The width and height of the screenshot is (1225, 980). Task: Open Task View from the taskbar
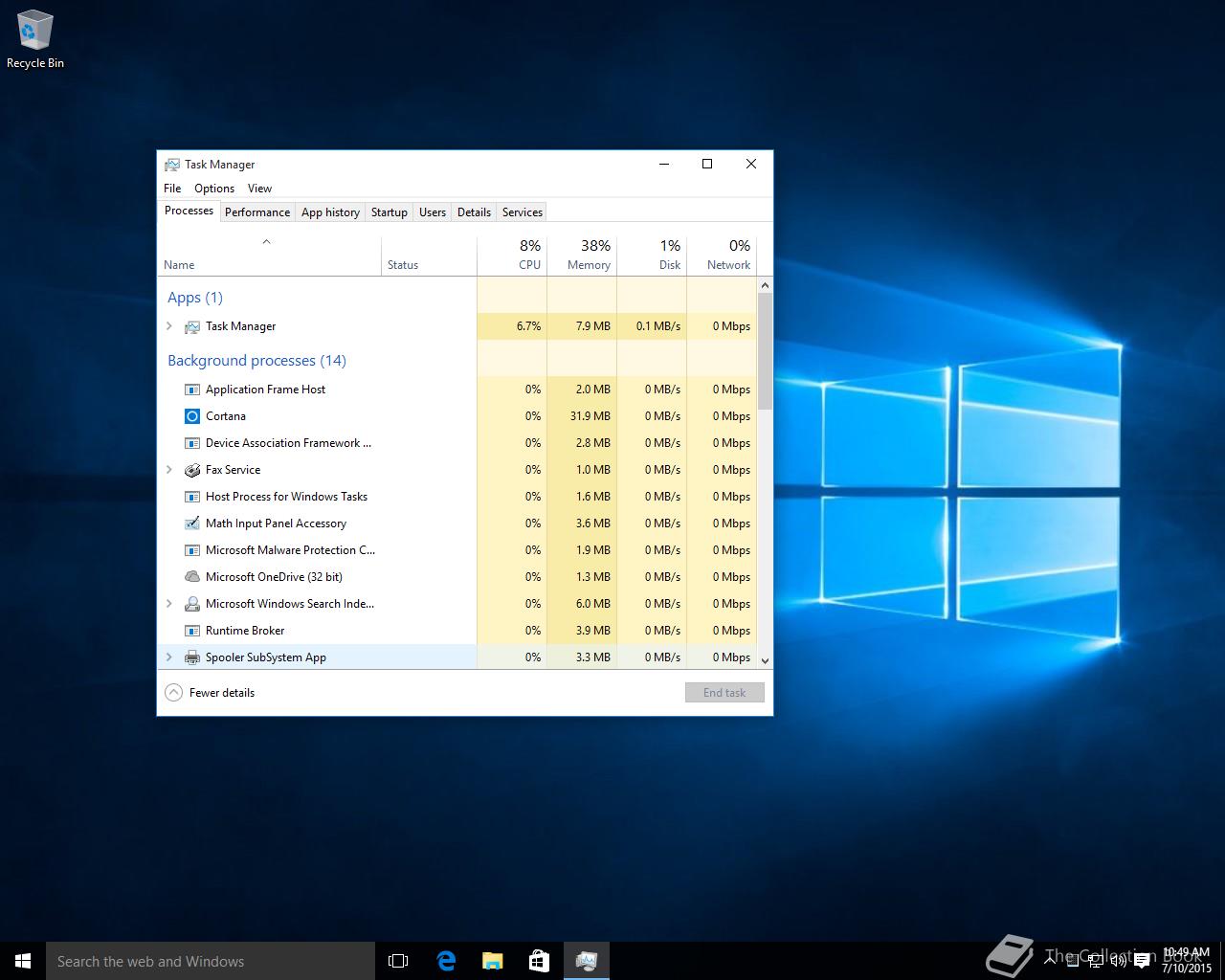pos(398,961)
